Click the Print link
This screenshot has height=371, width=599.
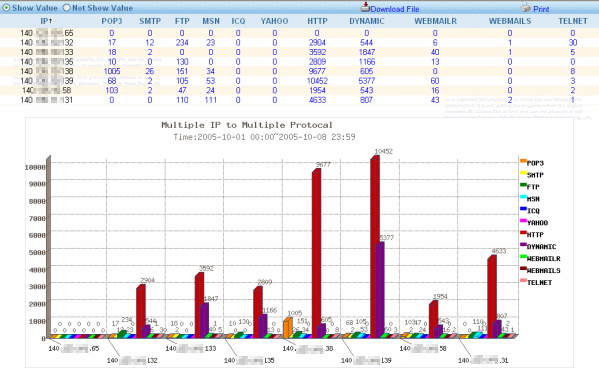click(x=541, y=9)
